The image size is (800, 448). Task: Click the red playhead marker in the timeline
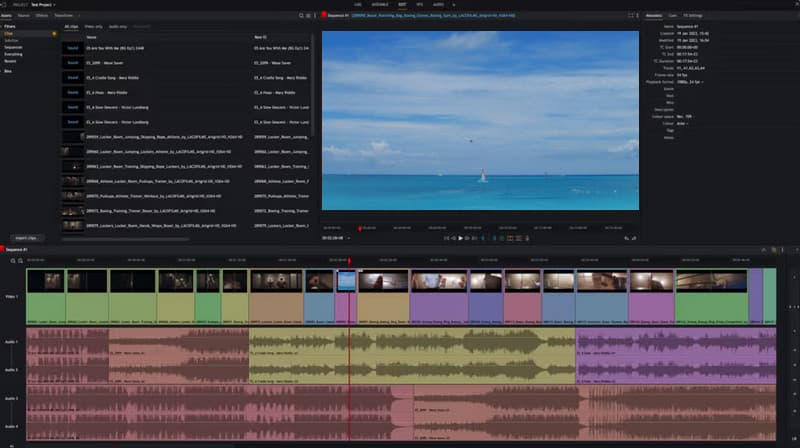349,262
